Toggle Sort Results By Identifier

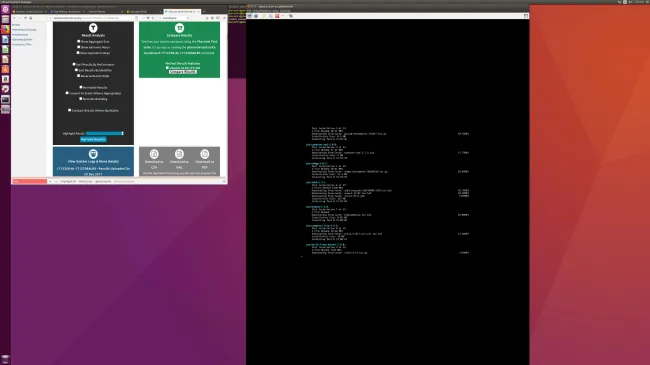coord(76,70)
